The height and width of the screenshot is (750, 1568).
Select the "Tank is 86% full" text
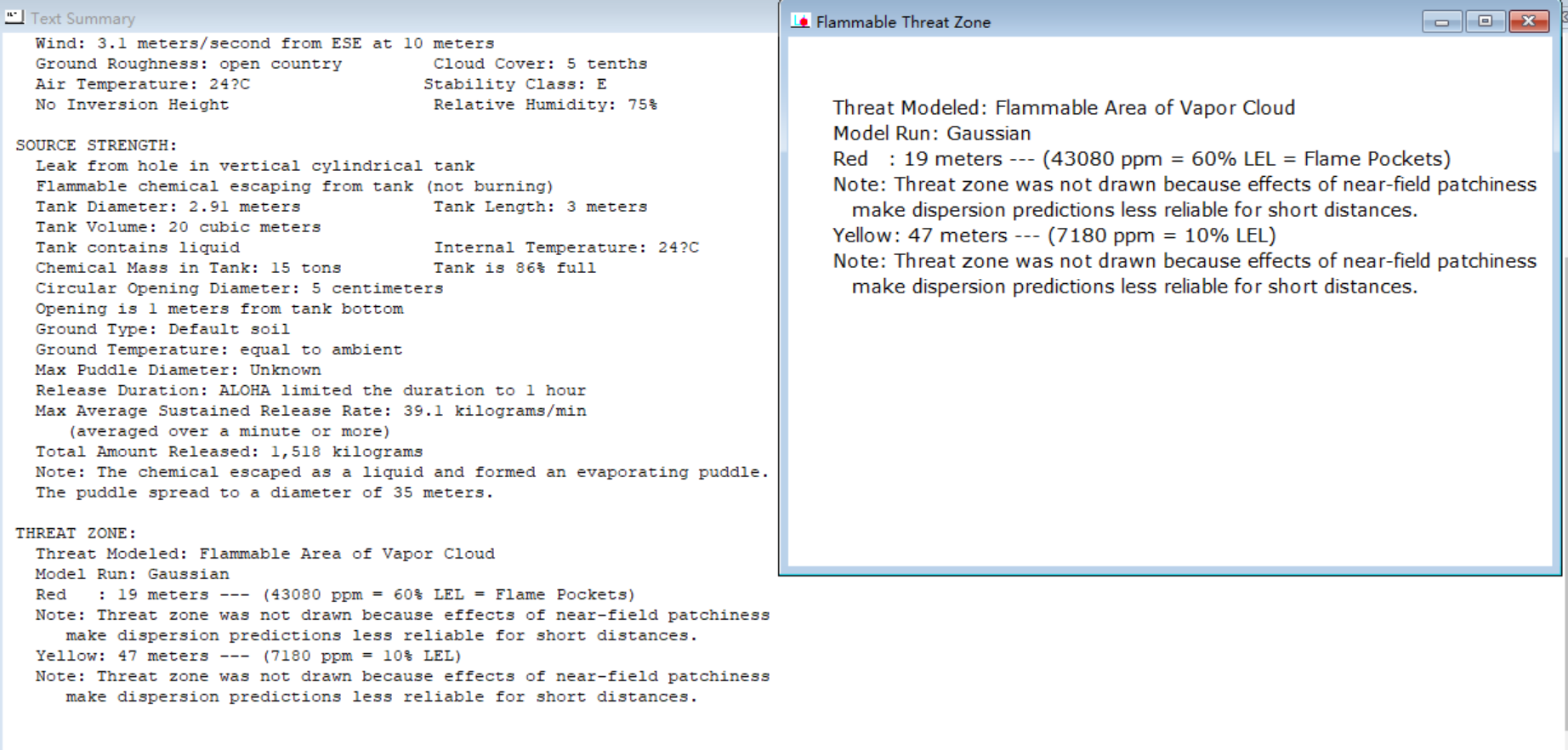click(x=514, y=268)
